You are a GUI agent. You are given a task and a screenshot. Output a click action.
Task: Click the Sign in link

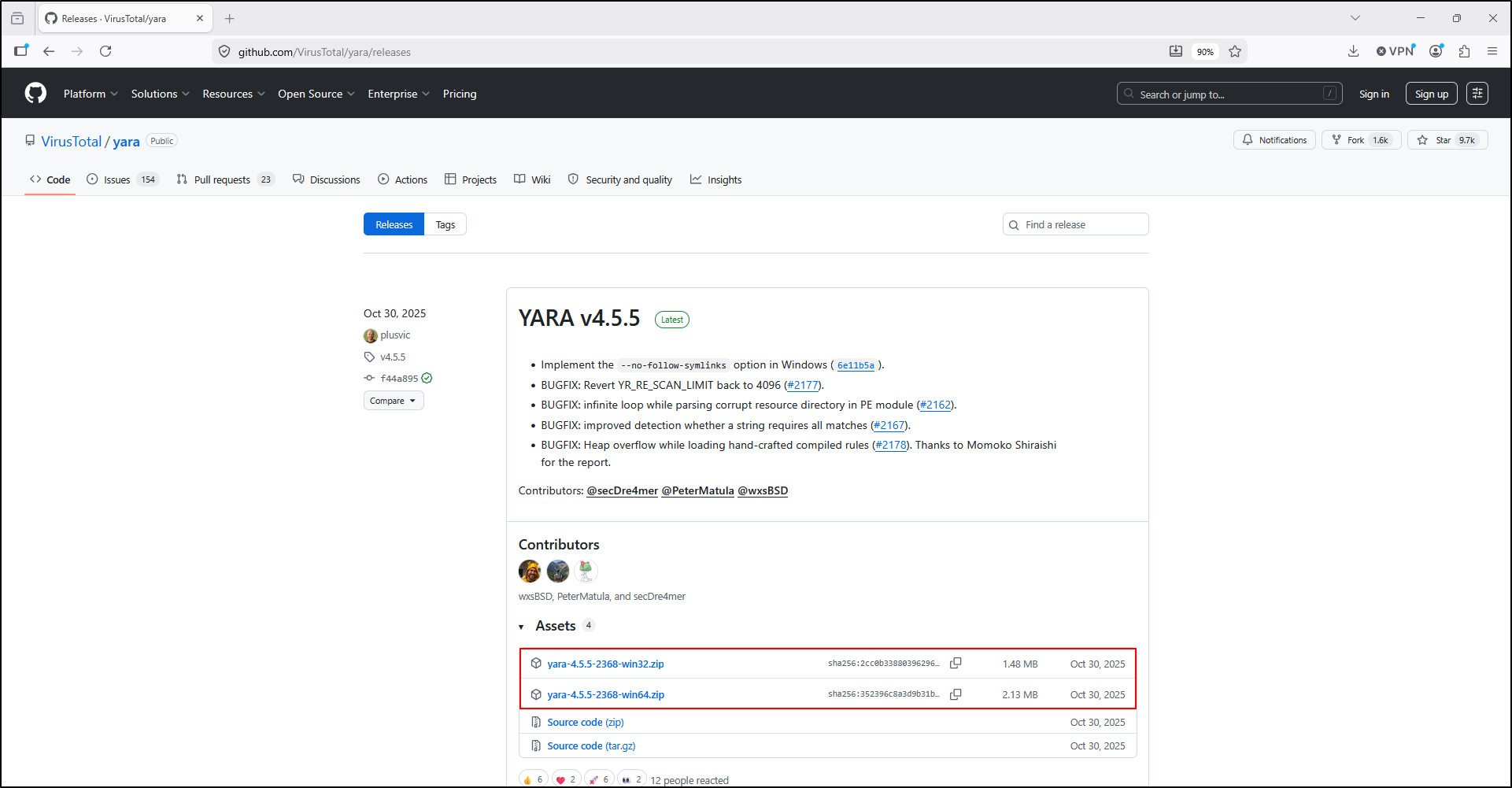click(1373, 94)
